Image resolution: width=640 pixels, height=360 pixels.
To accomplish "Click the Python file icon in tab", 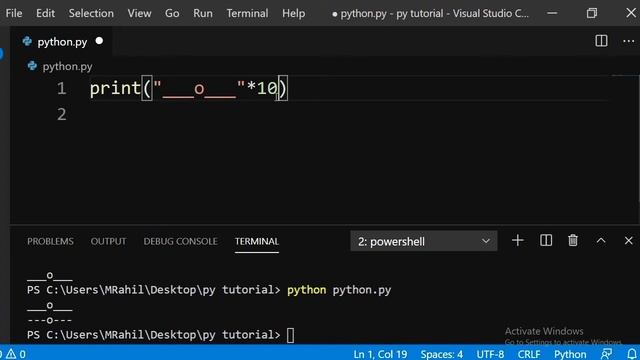I will (x=27, y=41).
